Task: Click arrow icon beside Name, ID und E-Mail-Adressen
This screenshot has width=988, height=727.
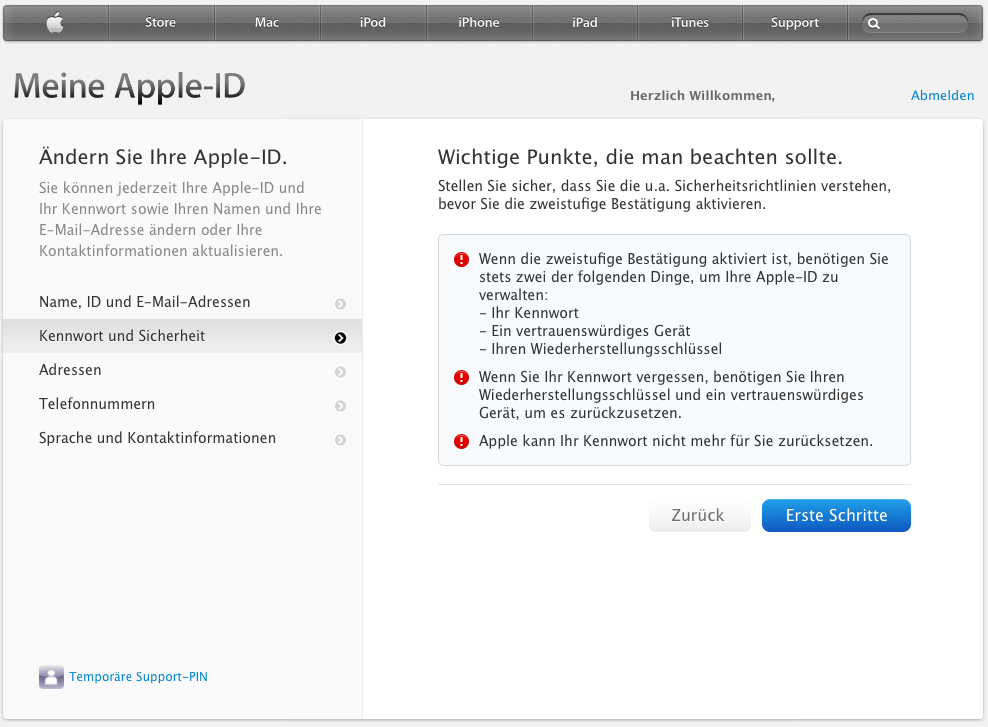Action: click(340, 304)
